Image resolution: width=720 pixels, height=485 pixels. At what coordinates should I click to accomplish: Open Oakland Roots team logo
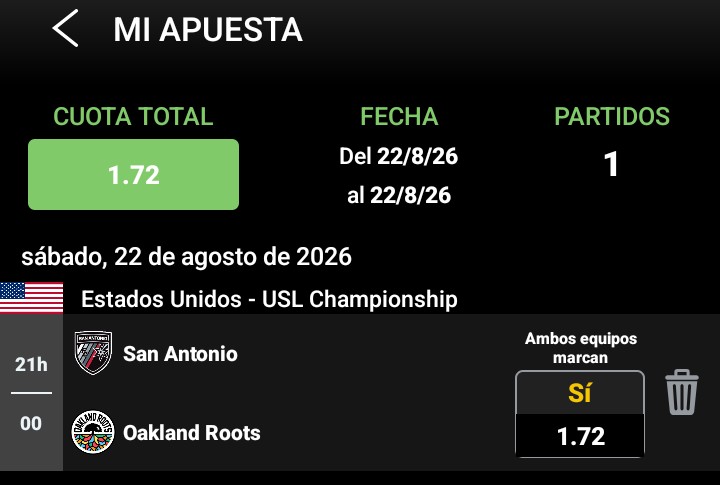[93, 432]
